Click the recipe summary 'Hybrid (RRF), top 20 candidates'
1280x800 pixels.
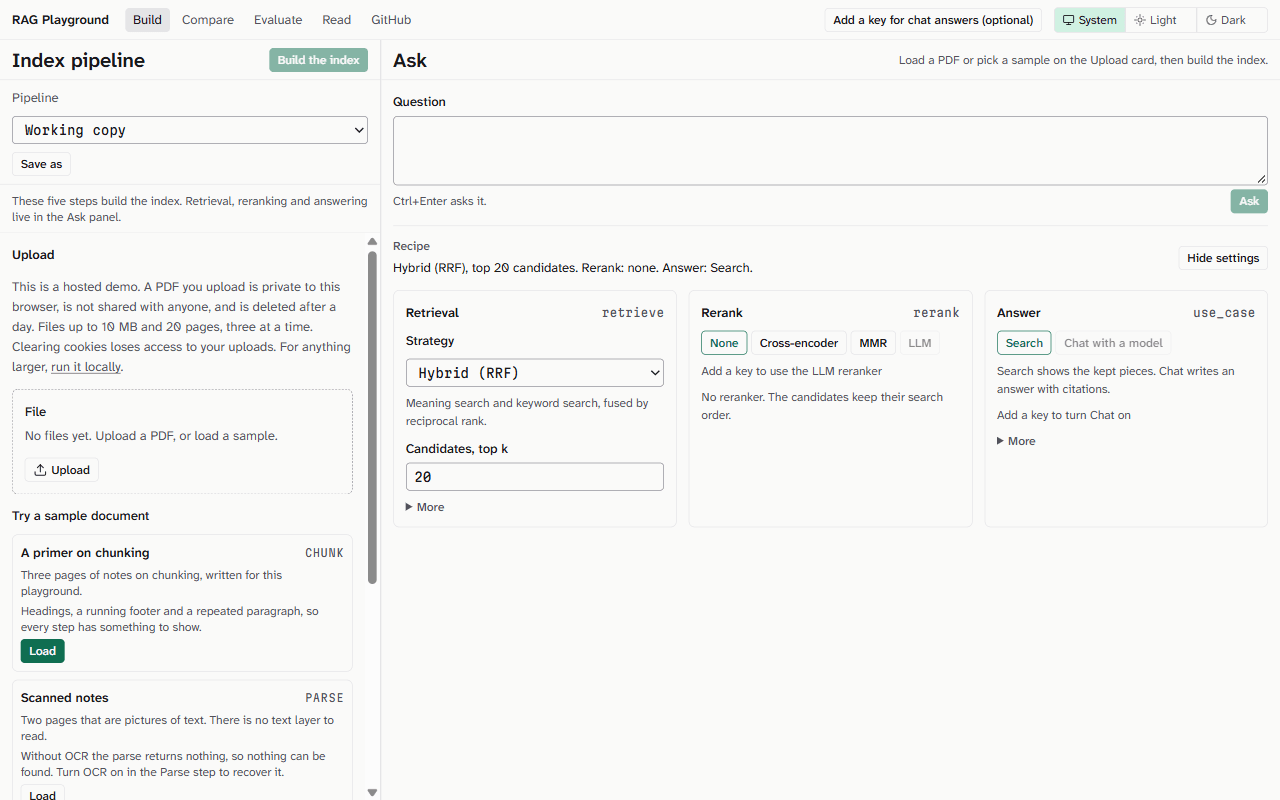tap(484, 268)
